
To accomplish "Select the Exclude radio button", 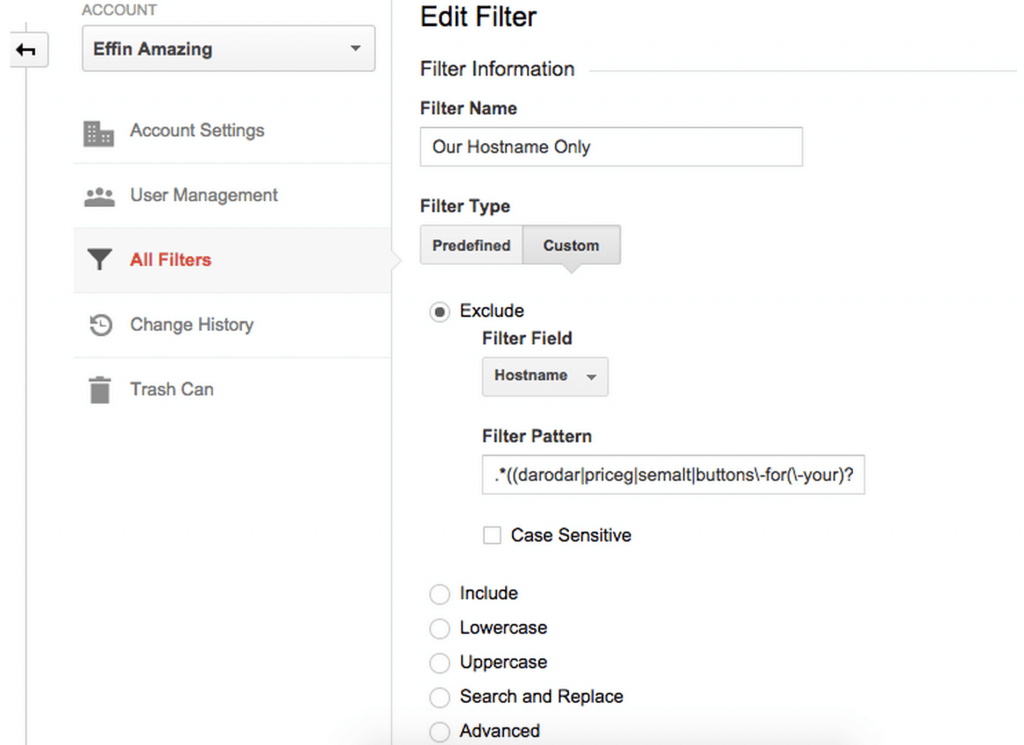I will point(440,312).
